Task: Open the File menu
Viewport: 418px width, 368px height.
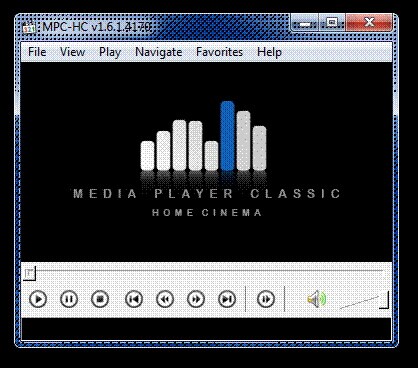Action: (37, 52)
